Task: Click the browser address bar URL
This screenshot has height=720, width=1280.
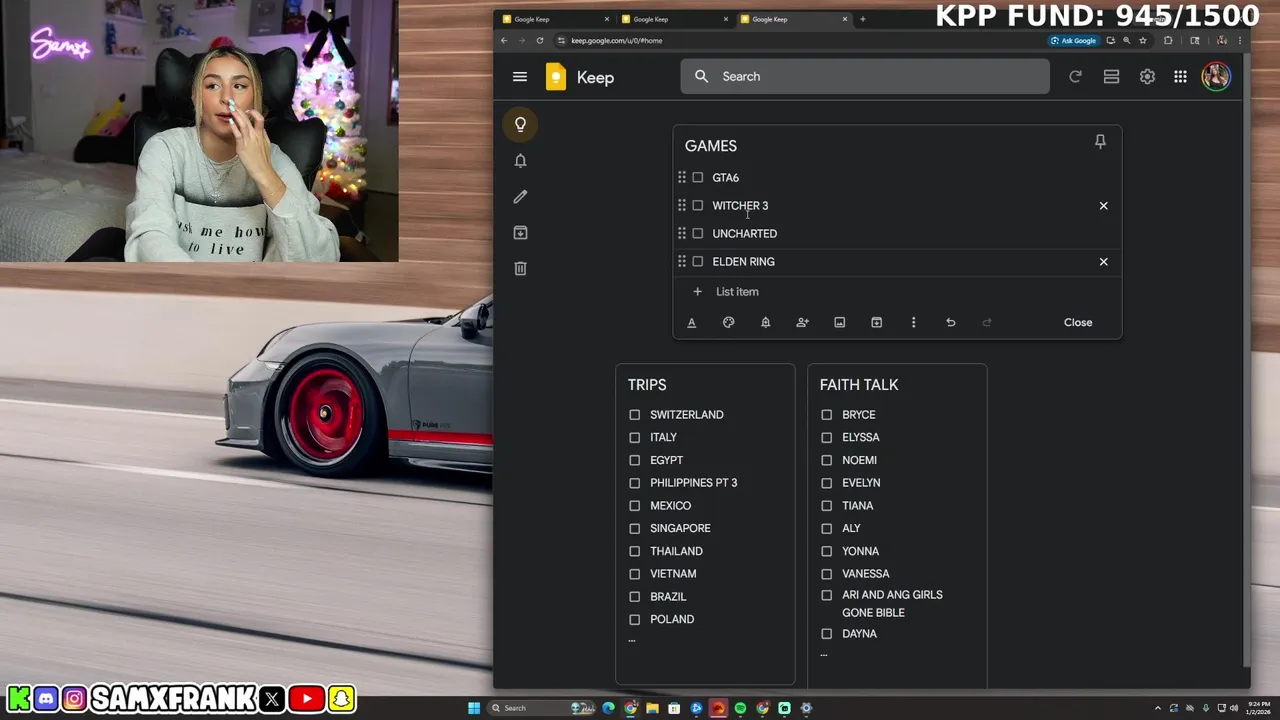Action: pyautogui.click(x=616, y=41)
